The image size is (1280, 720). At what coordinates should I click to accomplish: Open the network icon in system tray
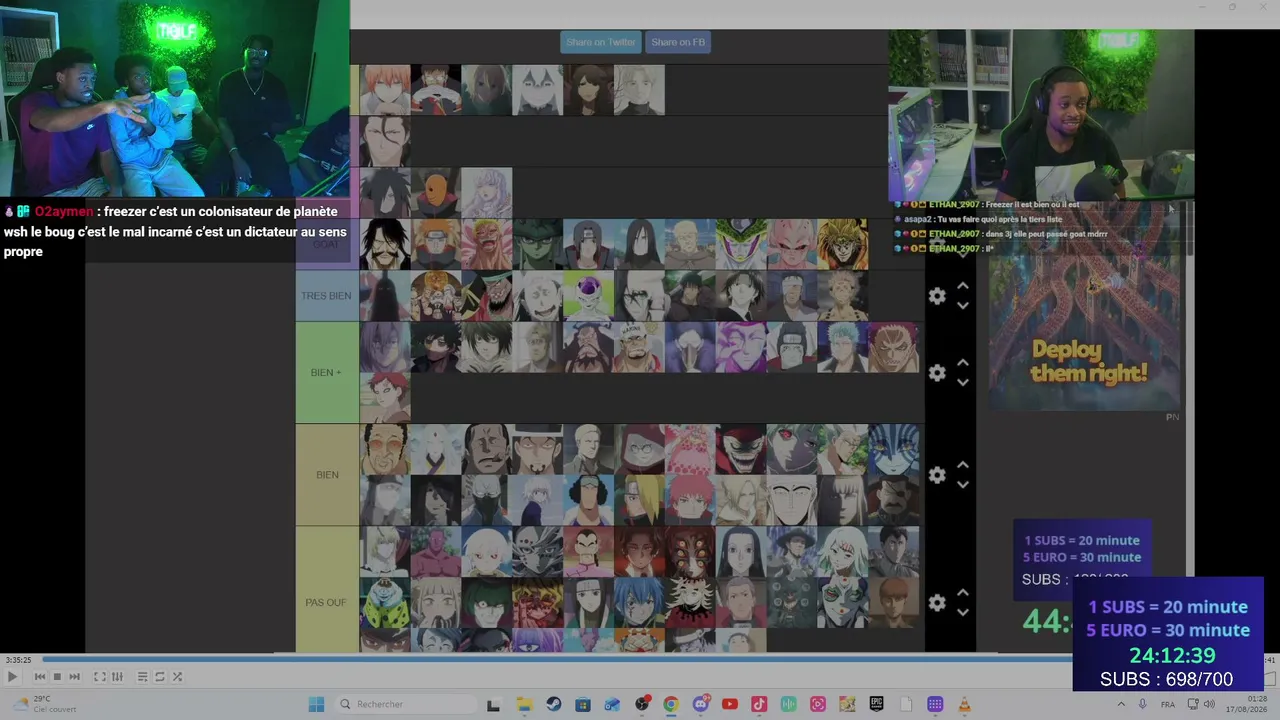1192,704
